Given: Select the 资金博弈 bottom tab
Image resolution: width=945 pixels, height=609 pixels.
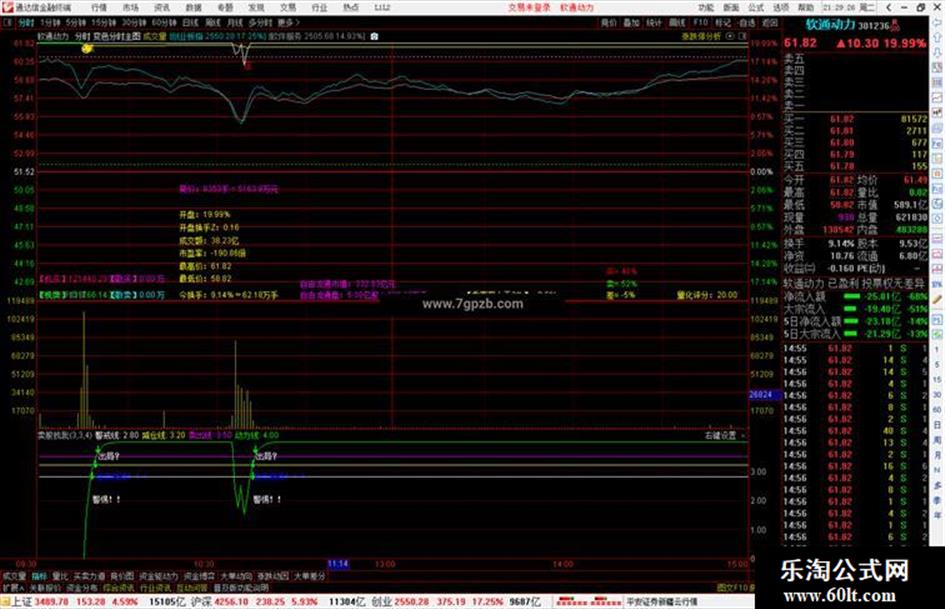Looking at the screenshot, I should click(x=199, y=576).
